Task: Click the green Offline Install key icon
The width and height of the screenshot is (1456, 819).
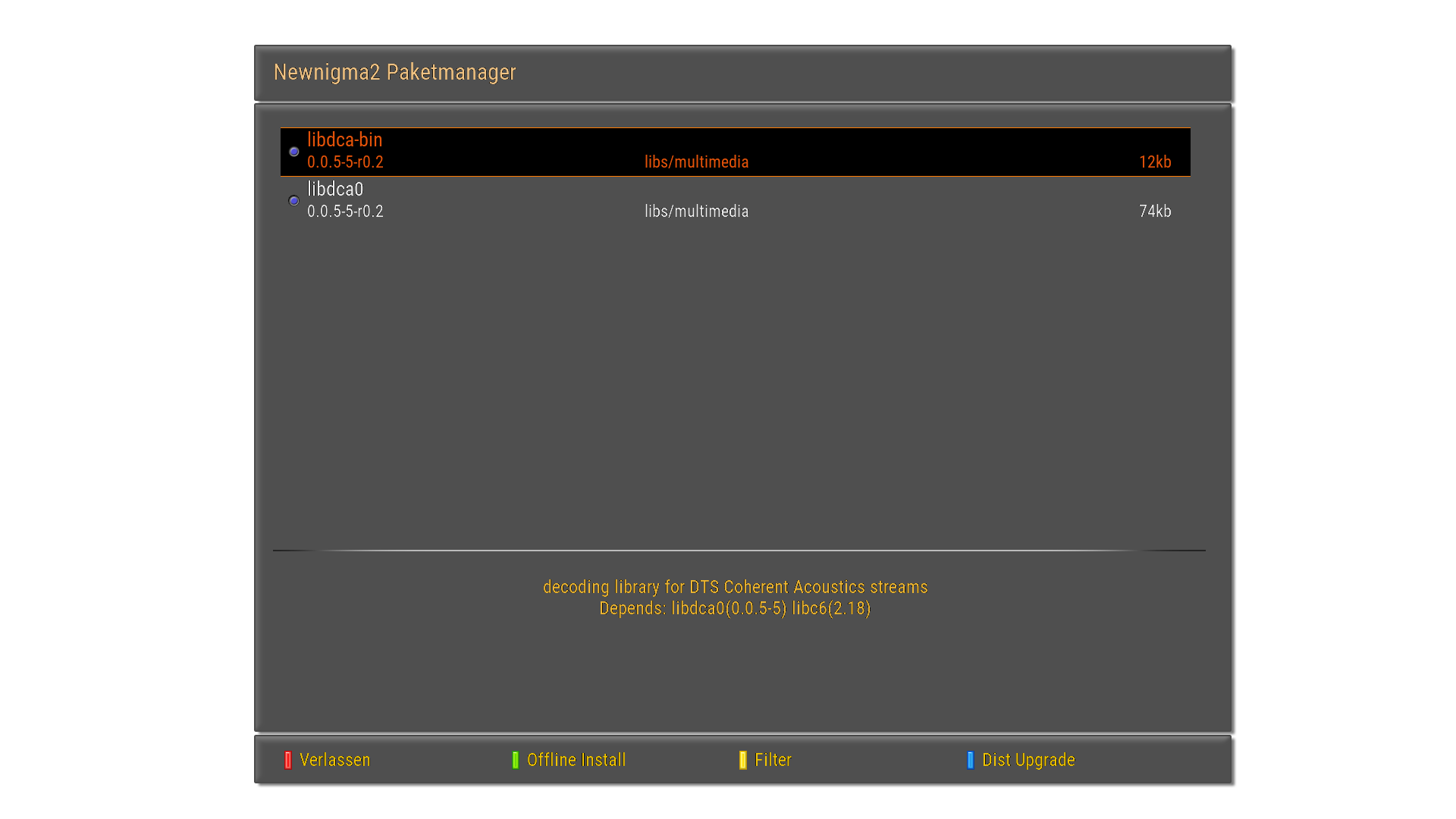Action: coord(516,760)
